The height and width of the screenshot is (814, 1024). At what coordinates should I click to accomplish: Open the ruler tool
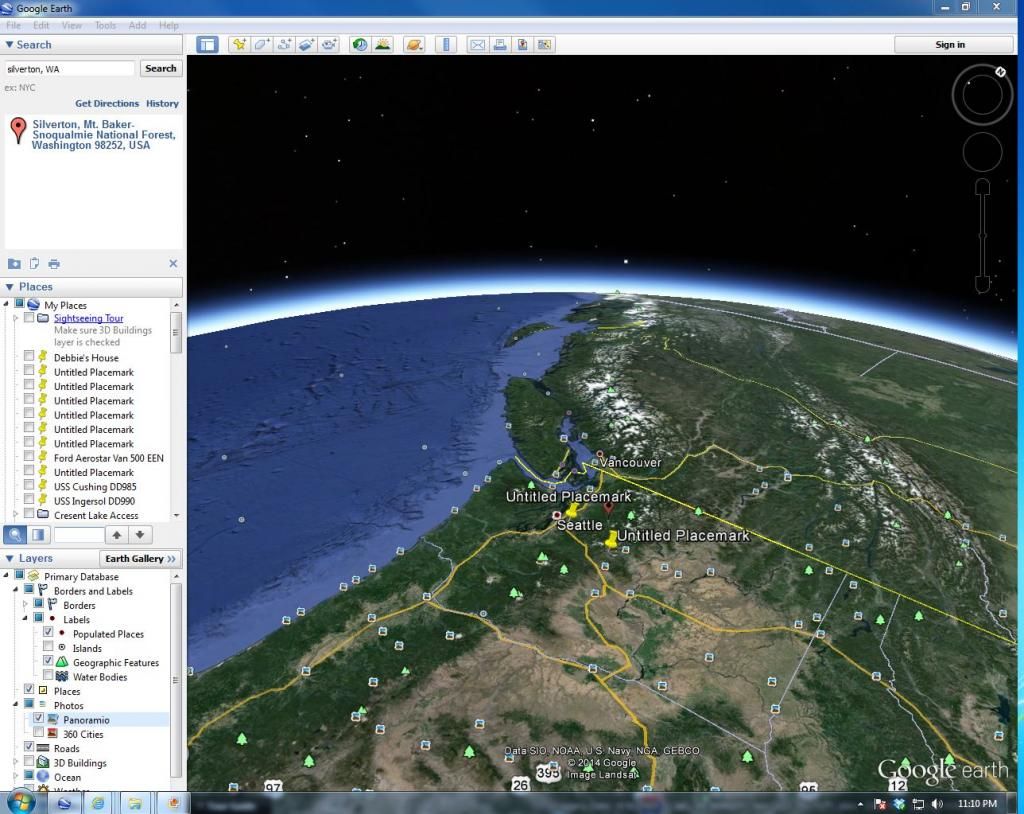click(x=446, y=44)
